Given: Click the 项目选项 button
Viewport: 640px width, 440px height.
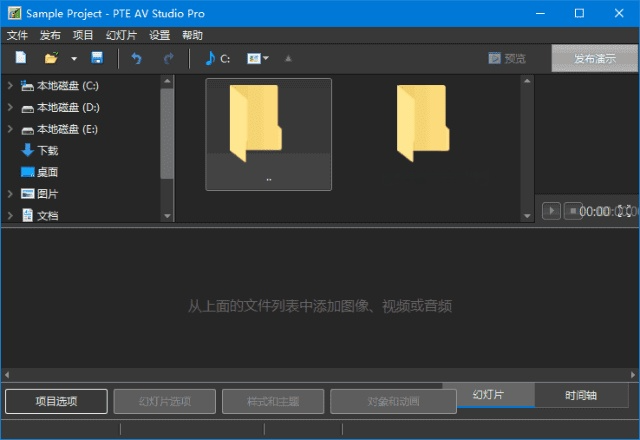Looking at the screenshot, I should (55, 402).
